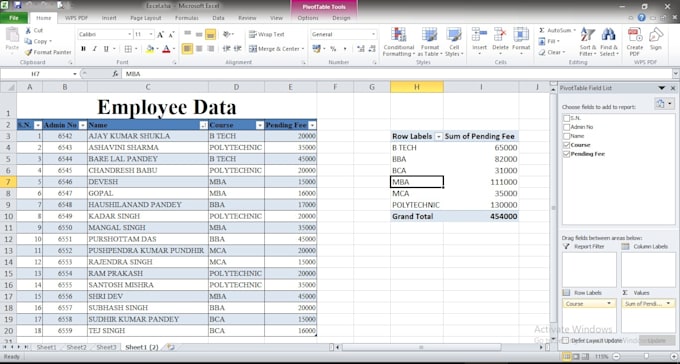Open the File tab
680x364 pixels.
(x=14, y=18)
